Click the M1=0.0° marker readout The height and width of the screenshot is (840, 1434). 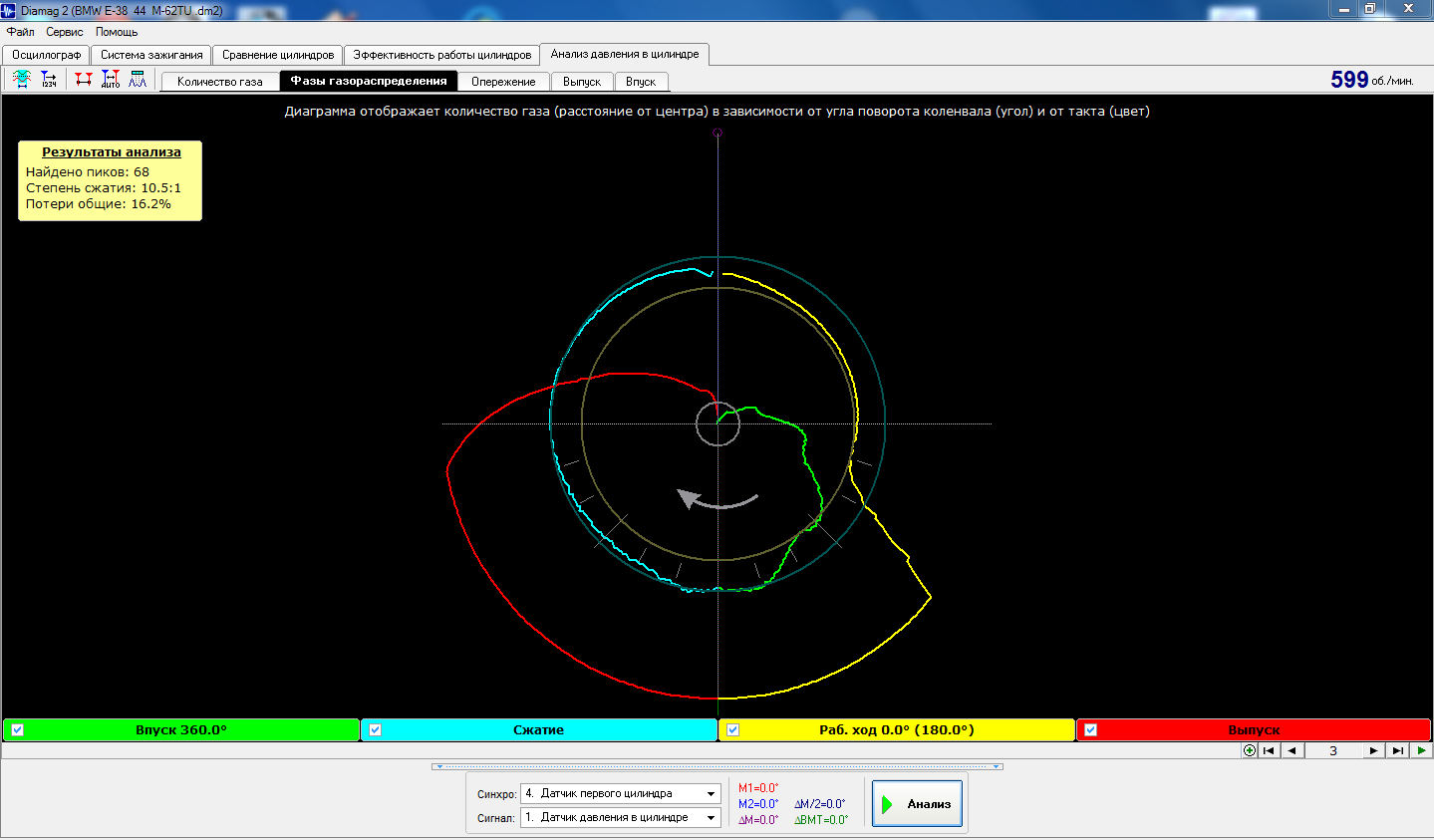(758, 788)
